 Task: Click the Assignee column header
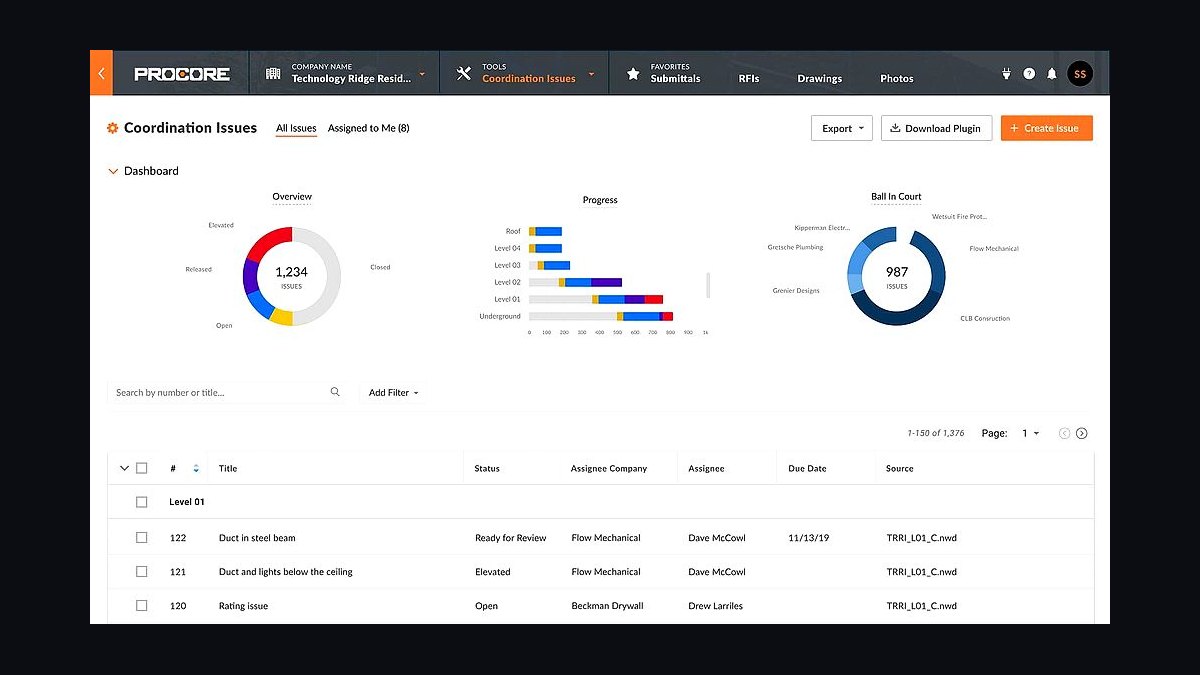coord(706,468)
